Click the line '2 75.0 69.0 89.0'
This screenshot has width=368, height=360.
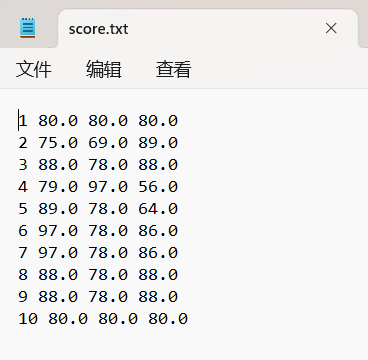(x=98, y=143)
